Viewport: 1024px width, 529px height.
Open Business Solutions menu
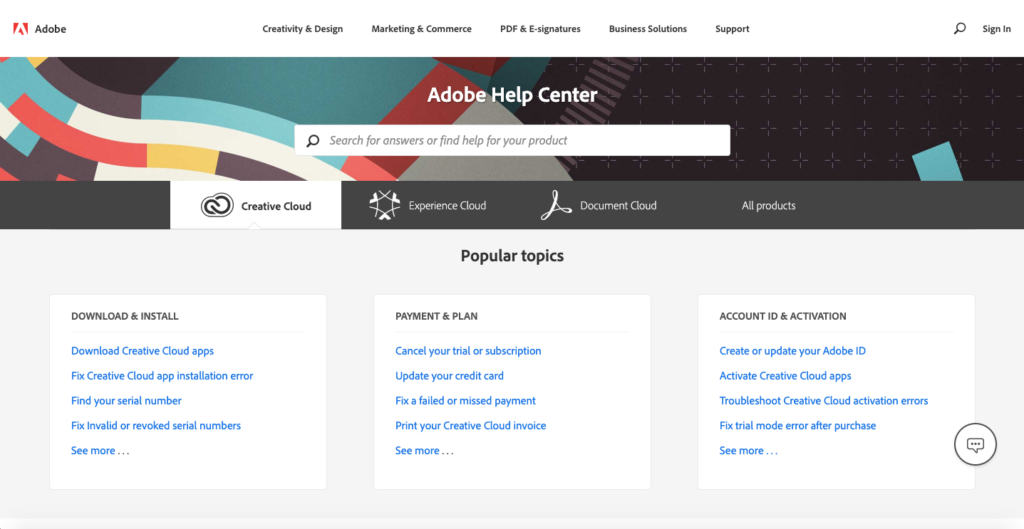[648, 29]
